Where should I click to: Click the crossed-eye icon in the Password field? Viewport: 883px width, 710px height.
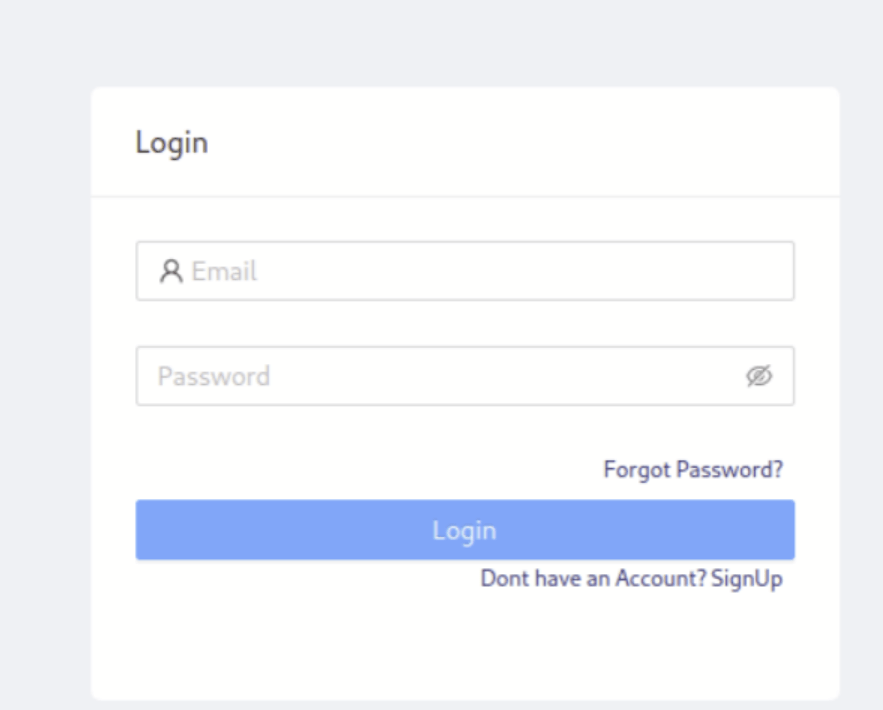[x=761, y=376]
